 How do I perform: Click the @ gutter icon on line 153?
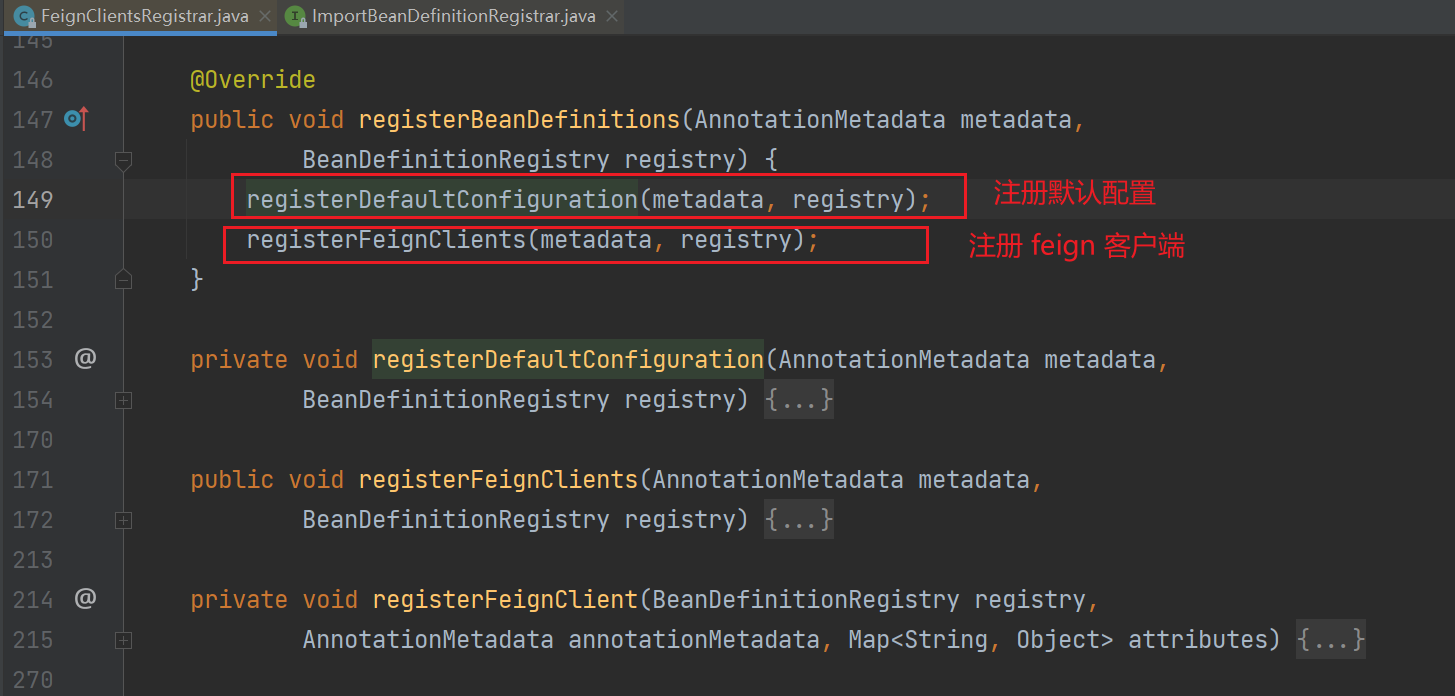[x=85, y=359]
